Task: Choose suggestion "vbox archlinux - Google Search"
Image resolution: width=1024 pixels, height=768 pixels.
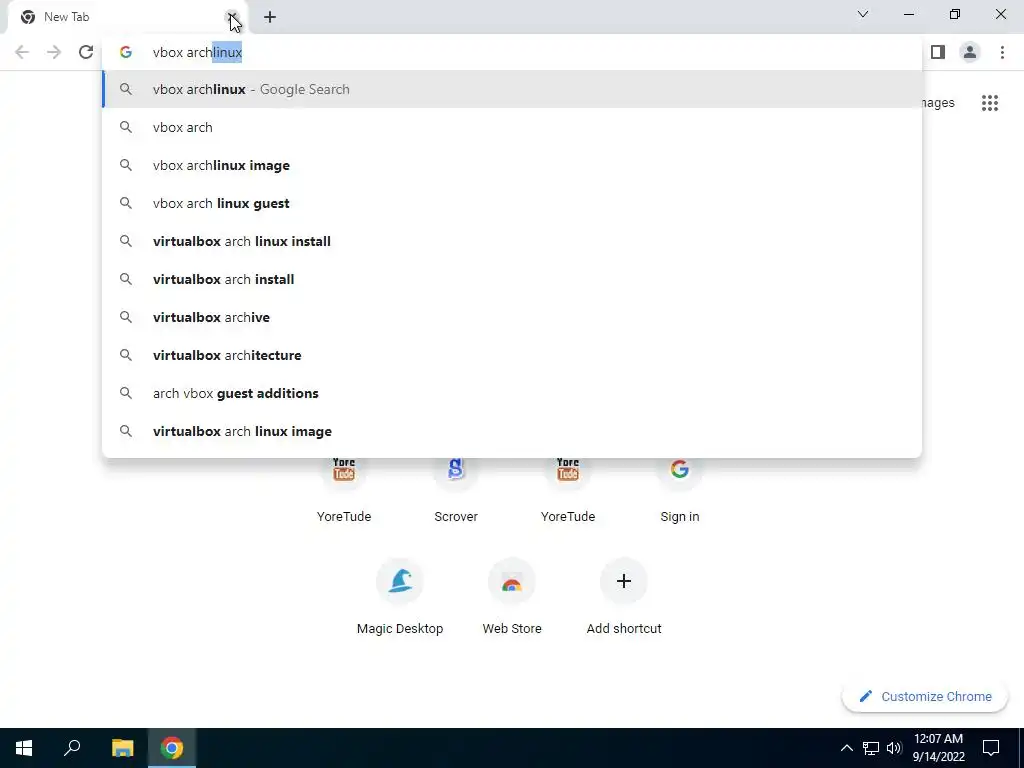Action: coord(512,89)
